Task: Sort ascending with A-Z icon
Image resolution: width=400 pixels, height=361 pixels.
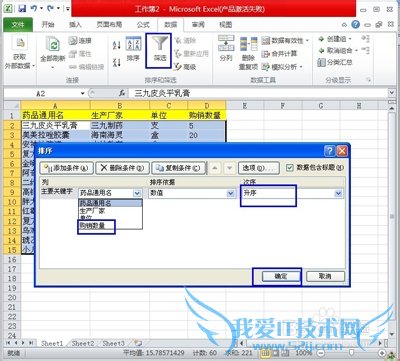Action: click(117, 45)
